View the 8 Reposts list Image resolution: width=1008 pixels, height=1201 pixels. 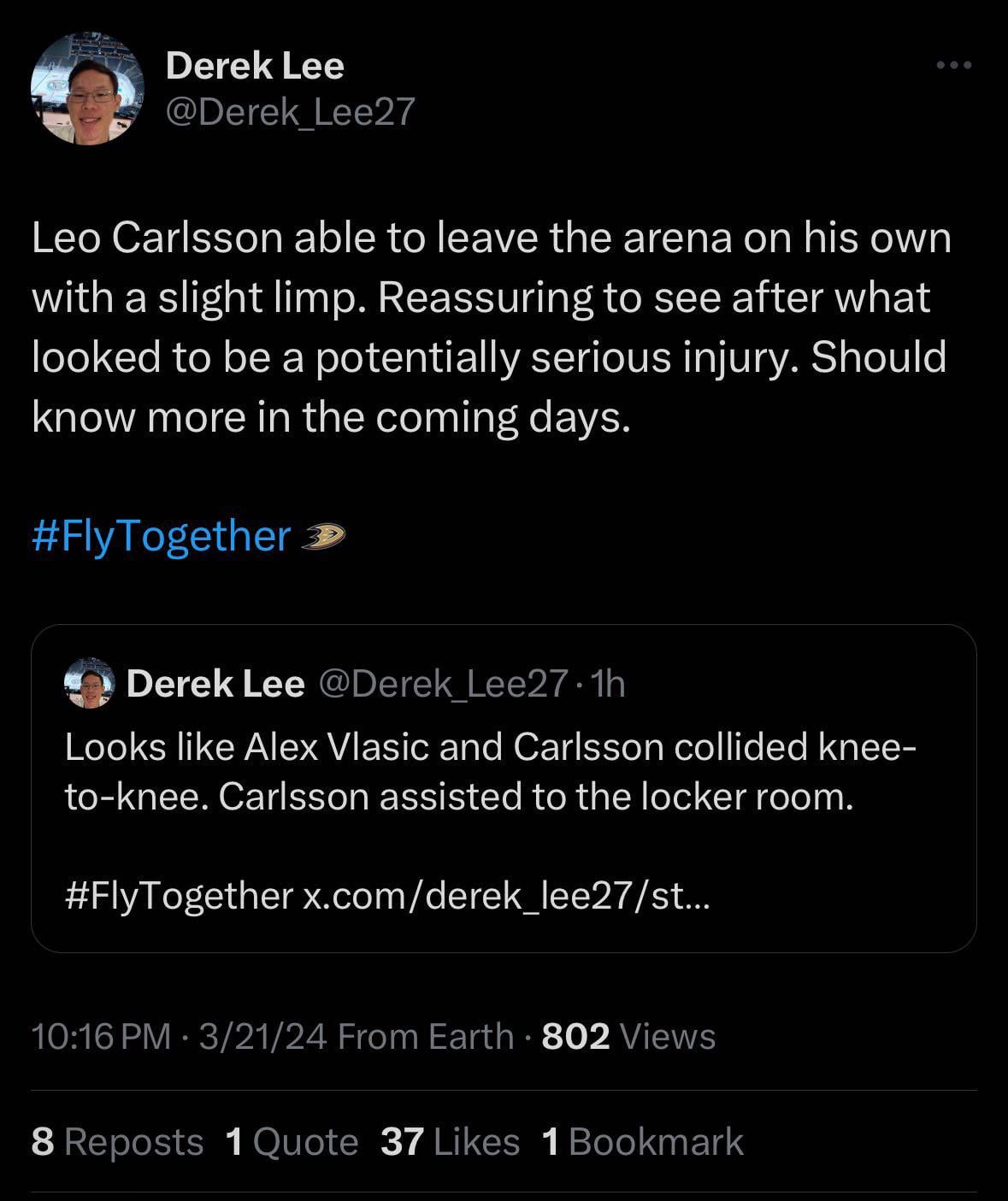[x=117, y=1142]
